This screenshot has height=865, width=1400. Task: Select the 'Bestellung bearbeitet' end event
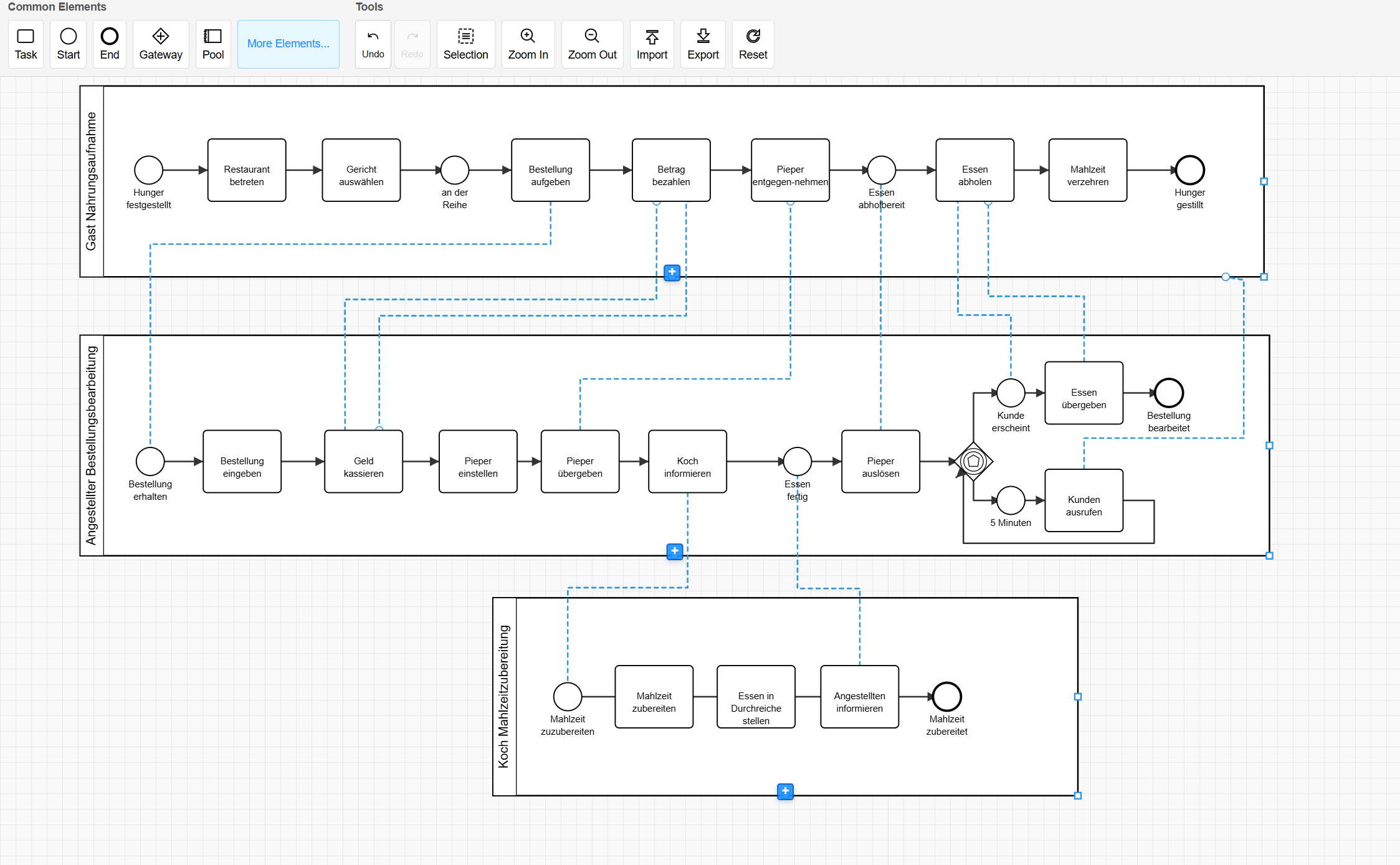1169,393
